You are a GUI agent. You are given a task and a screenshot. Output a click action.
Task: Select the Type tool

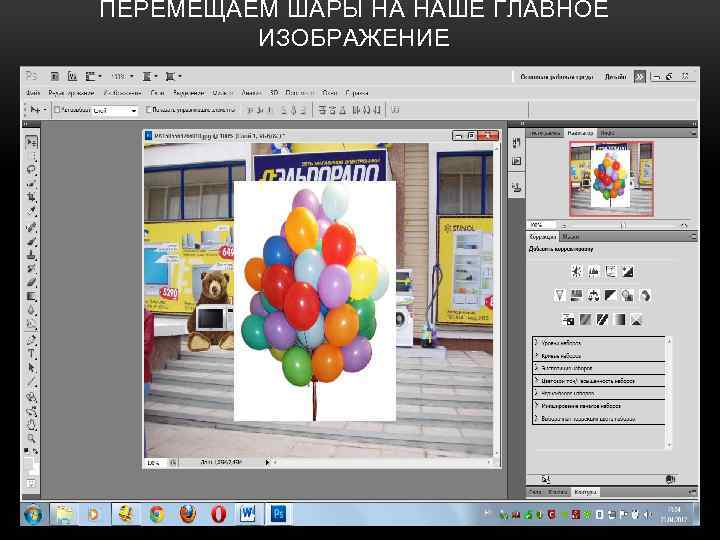pyautogui.click(x=31, y=354)
